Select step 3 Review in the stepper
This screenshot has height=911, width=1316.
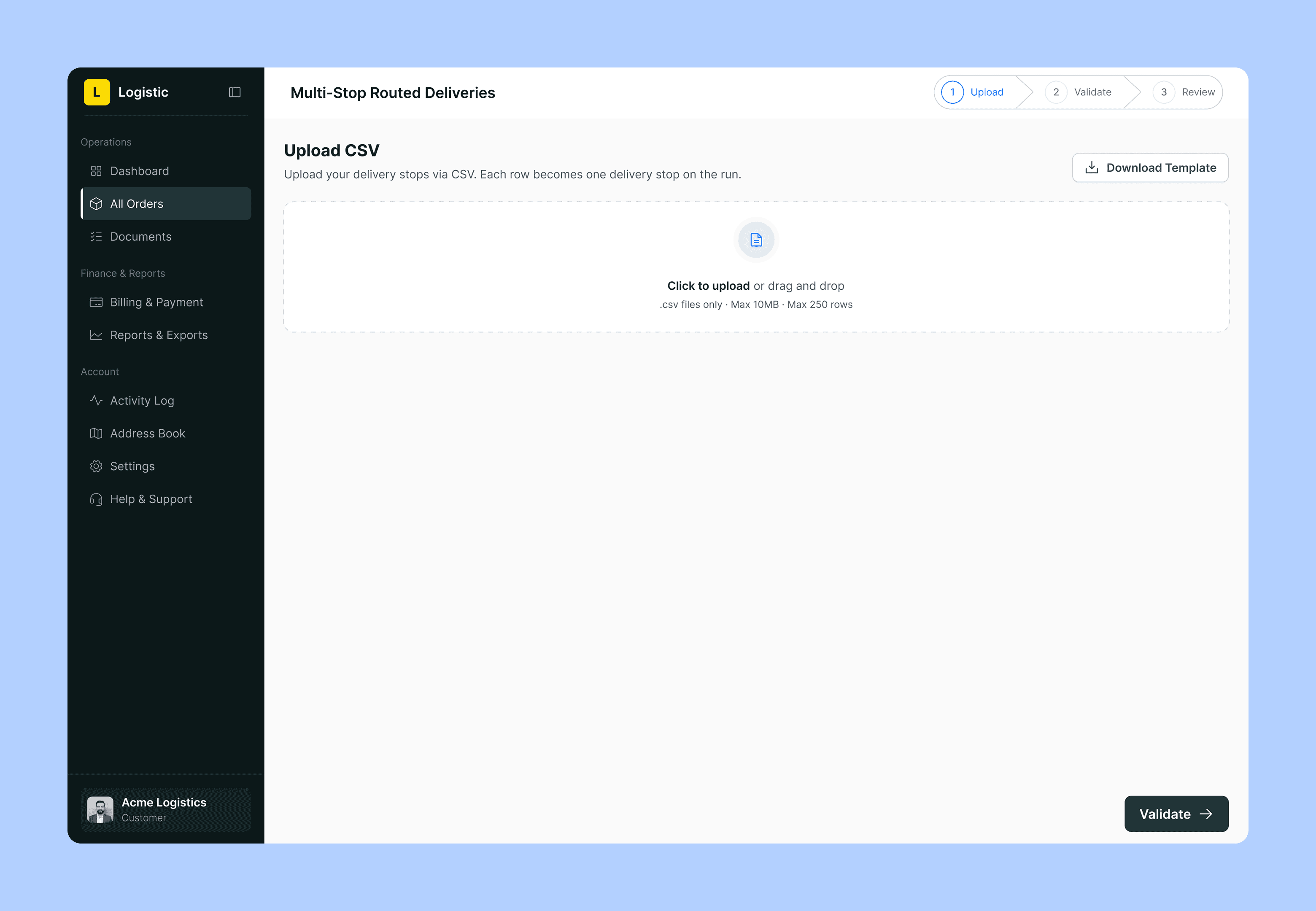point(1184,92)
